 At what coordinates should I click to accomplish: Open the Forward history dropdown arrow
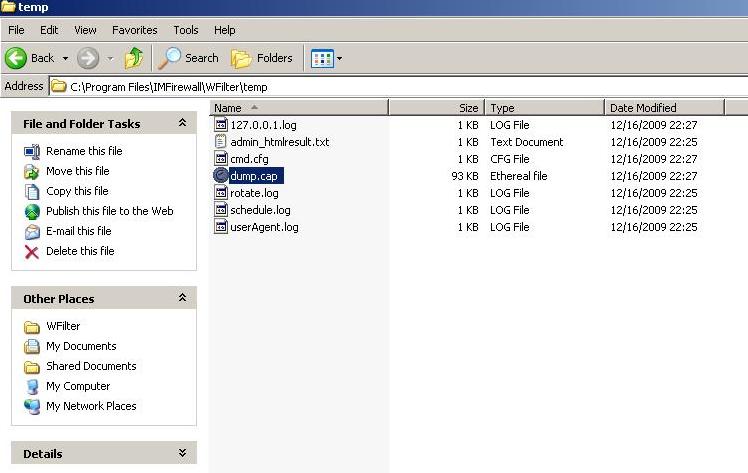(x=110, y=59)
